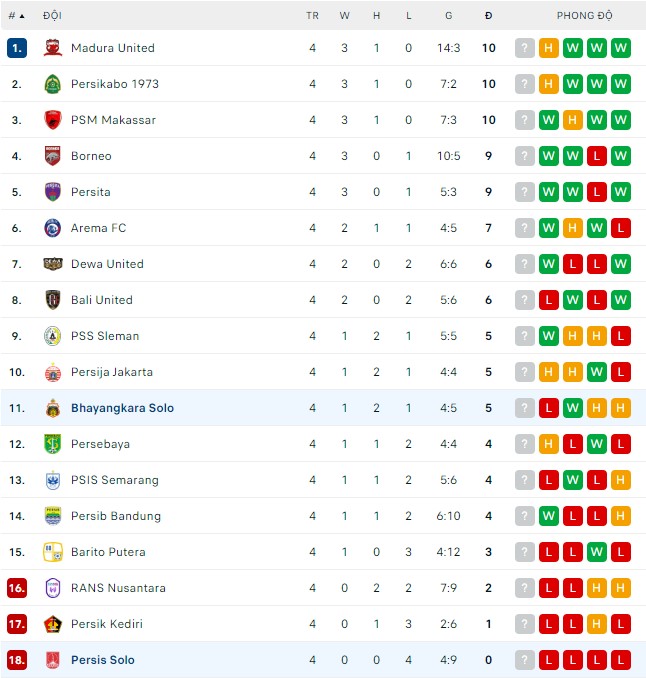
Task: Click the Madura United club crest icon
Action: (x=53, y=48)
